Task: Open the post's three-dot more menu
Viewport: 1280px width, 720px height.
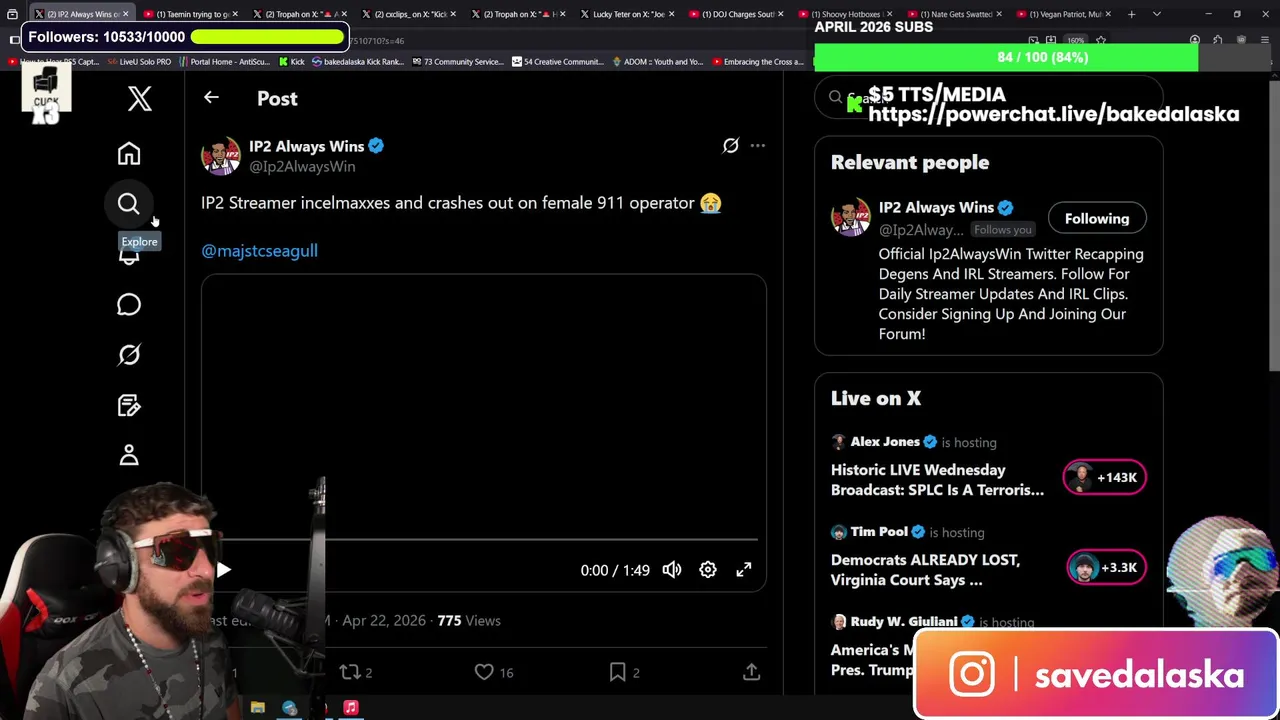Action: coord(758,146)
